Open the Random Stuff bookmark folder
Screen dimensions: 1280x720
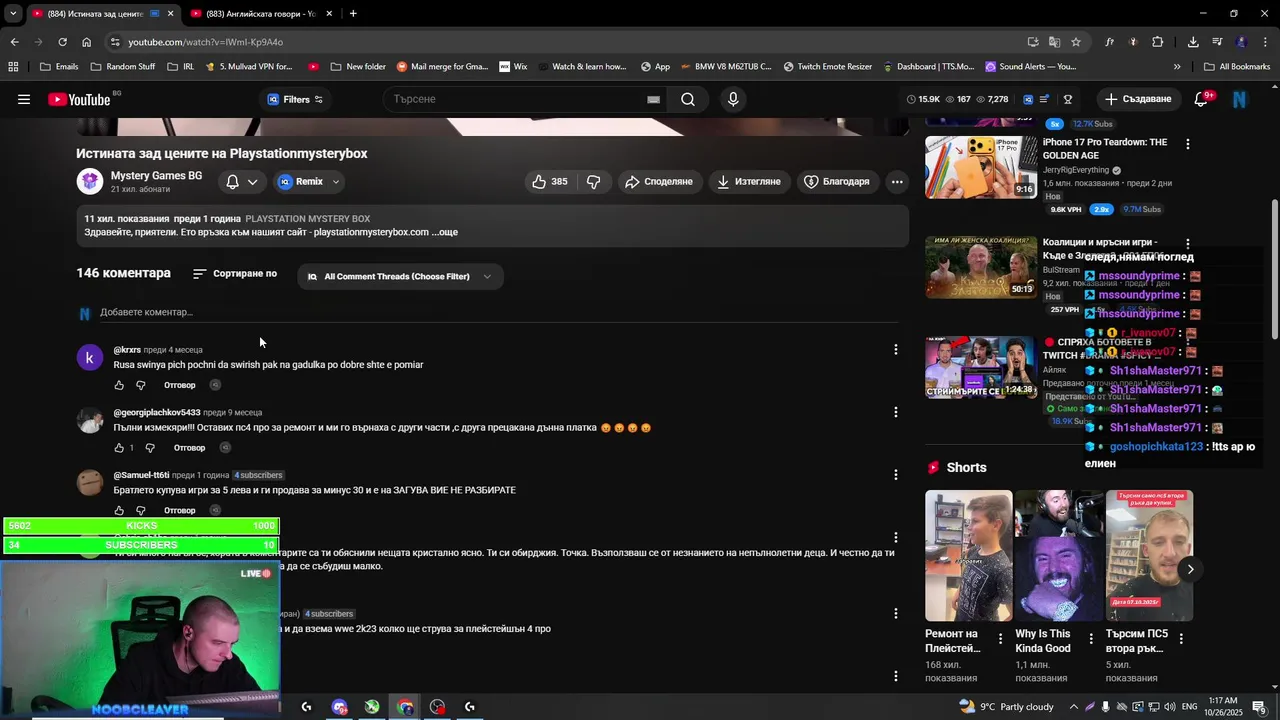pyautogui.click(x=123, y=67)
